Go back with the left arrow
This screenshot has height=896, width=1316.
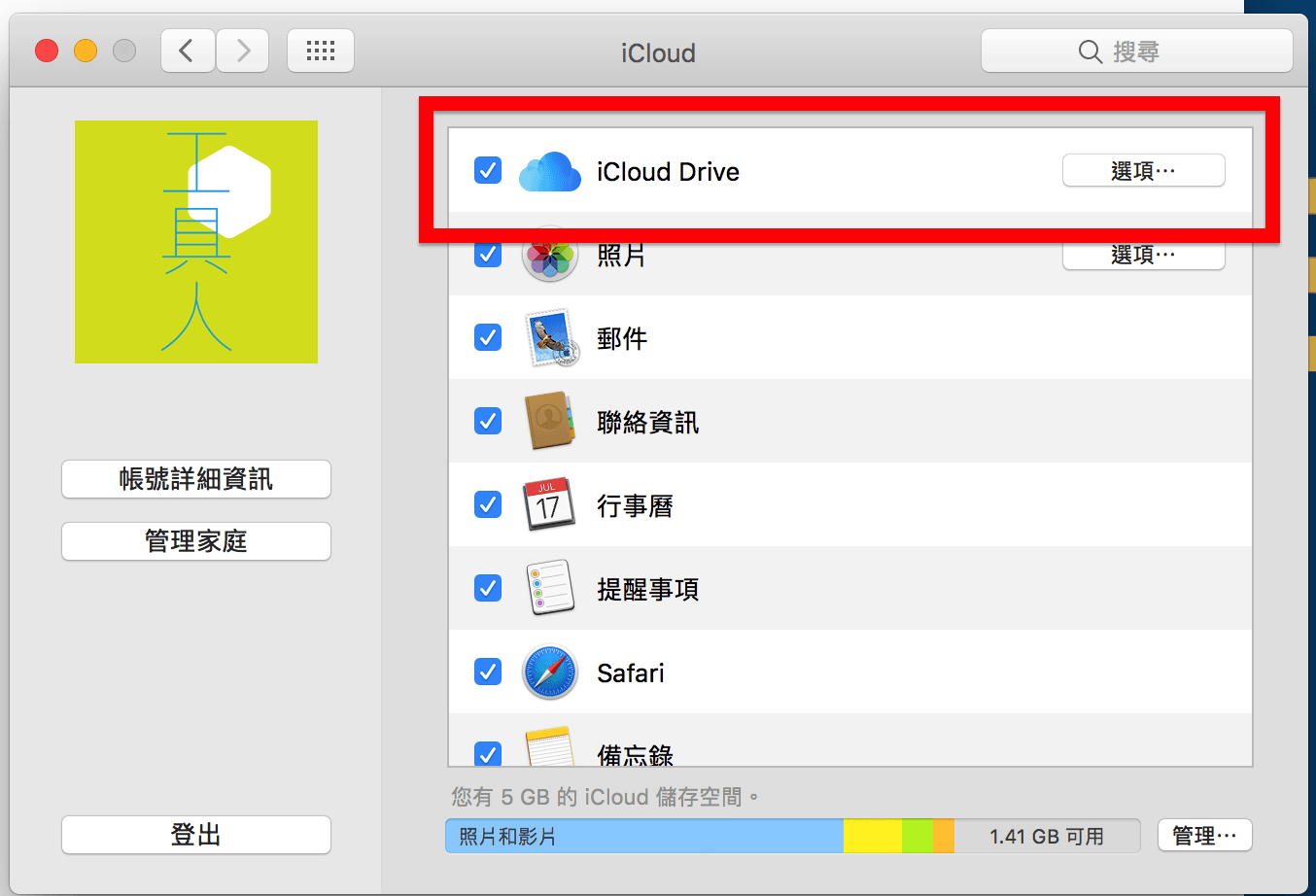pos(188,51)
